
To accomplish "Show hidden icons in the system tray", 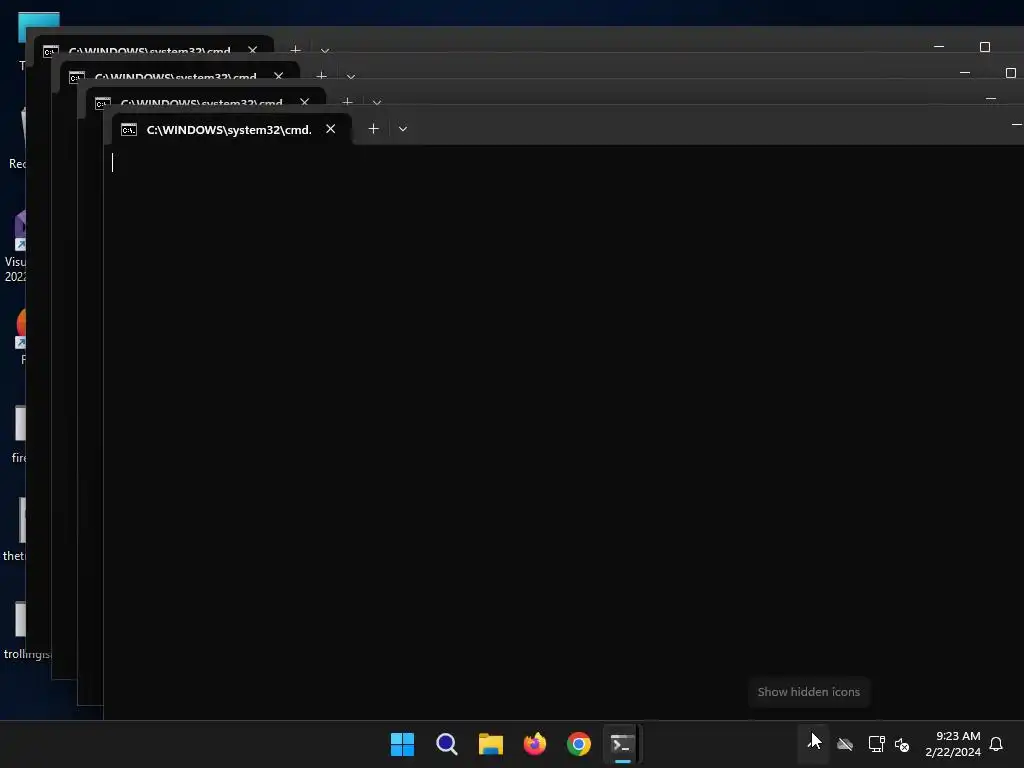I will 814,744.
